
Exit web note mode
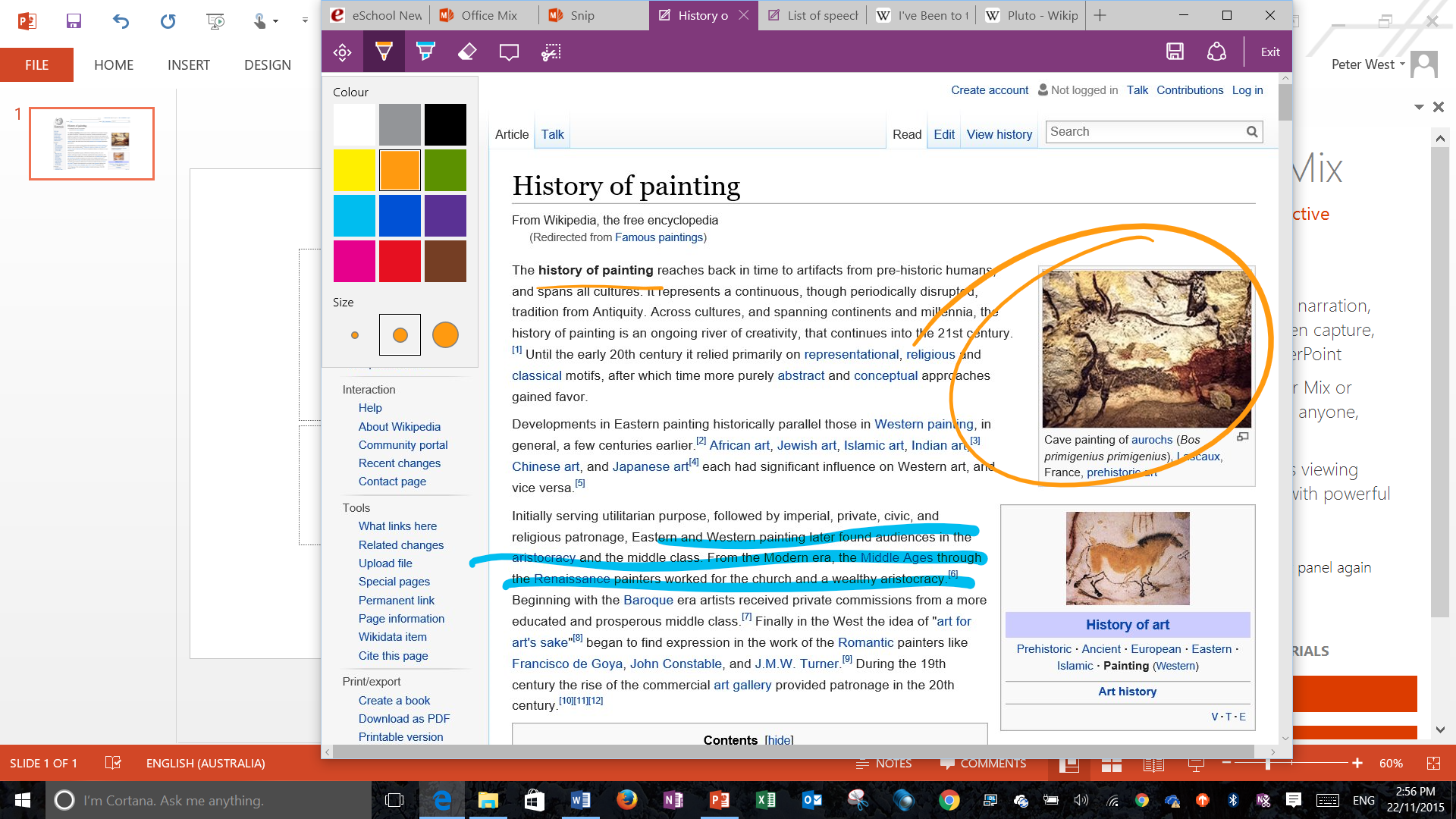[x=1270, y=52]
